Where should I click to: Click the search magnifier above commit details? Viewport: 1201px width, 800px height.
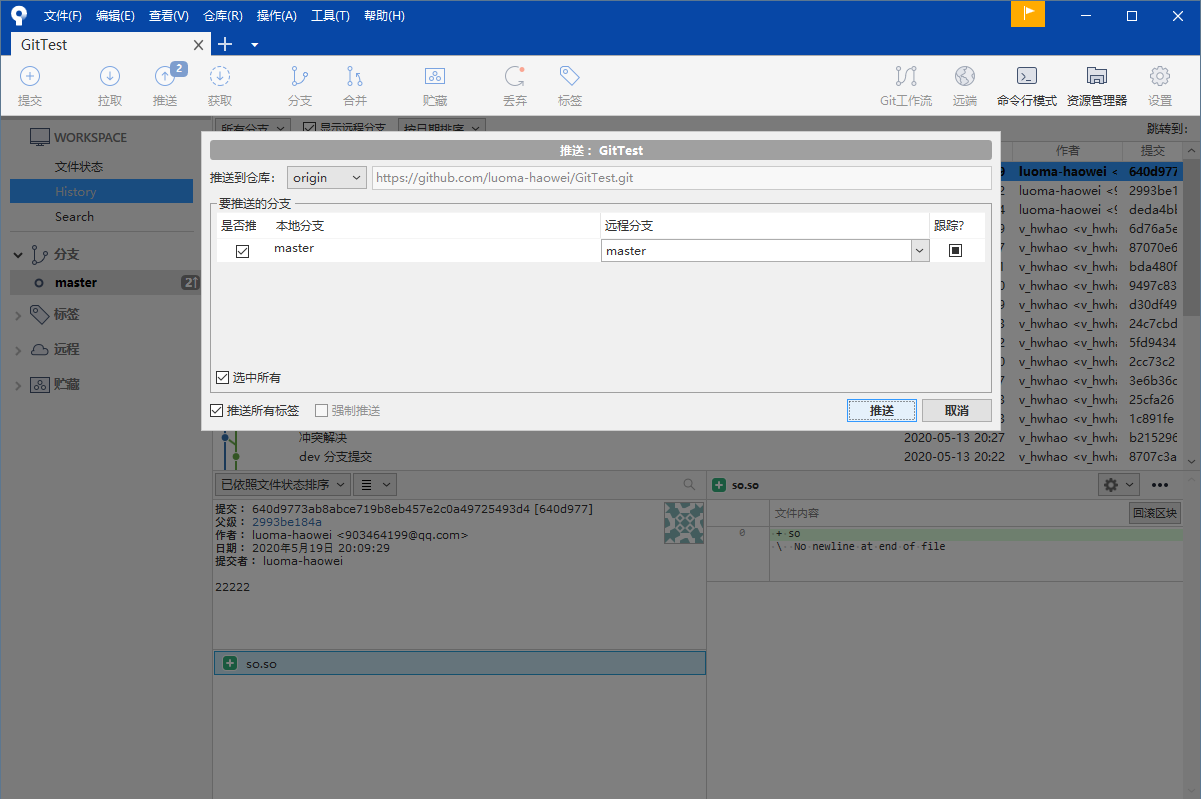[689, 484]
